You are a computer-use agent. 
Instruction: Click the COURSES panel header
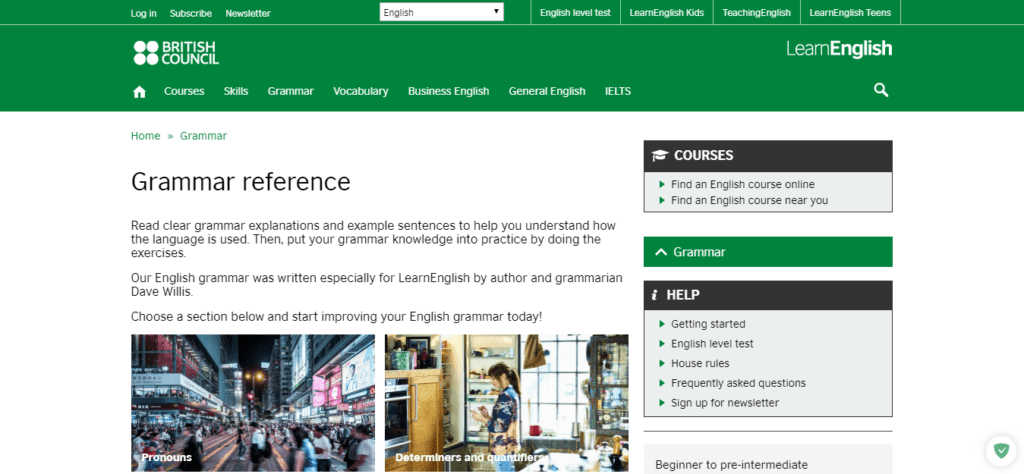pyautogui.click(x=768, y=155)
